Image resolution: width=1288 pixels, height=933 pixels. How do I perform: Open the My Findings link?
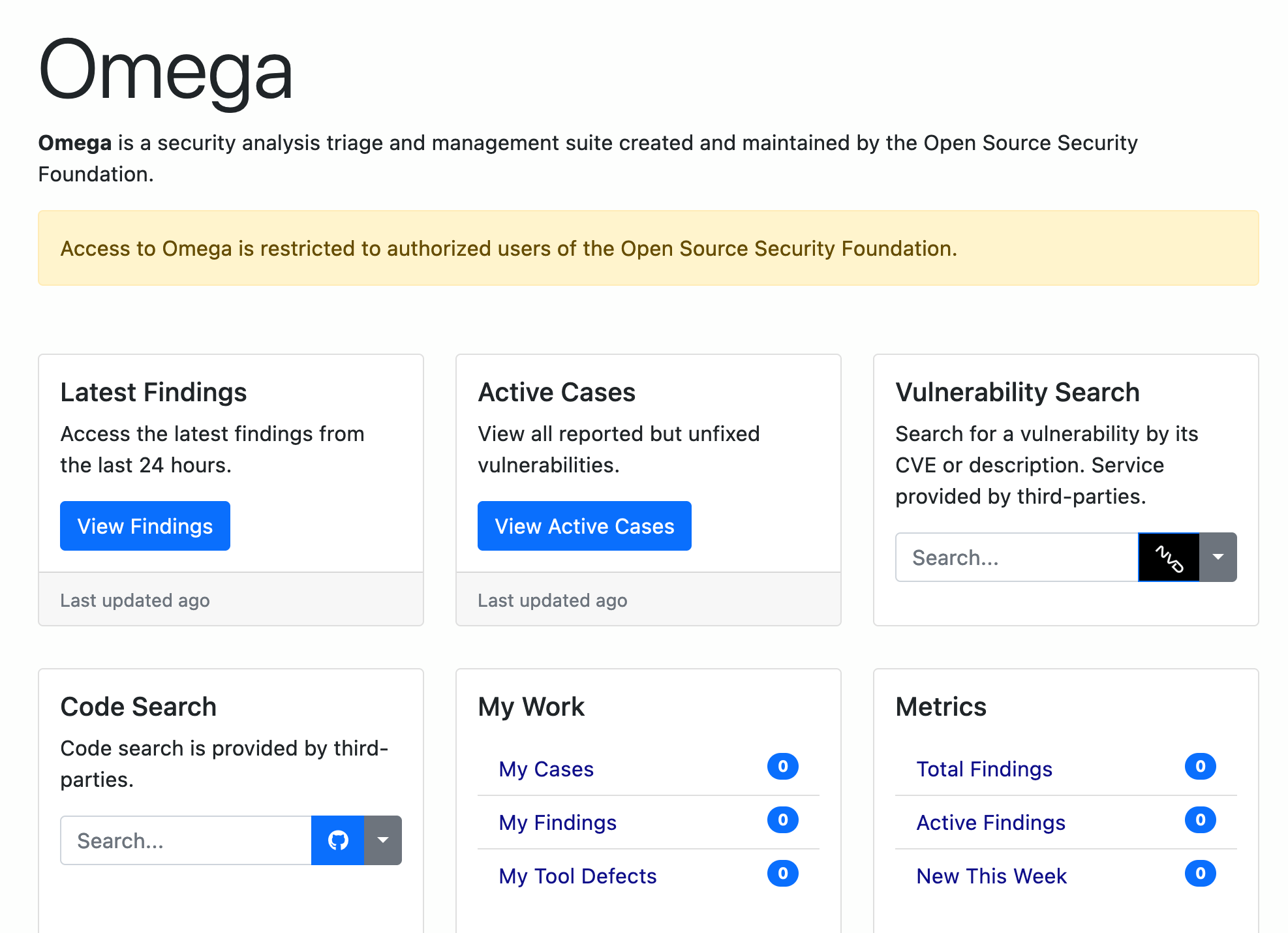coord(557,822)
